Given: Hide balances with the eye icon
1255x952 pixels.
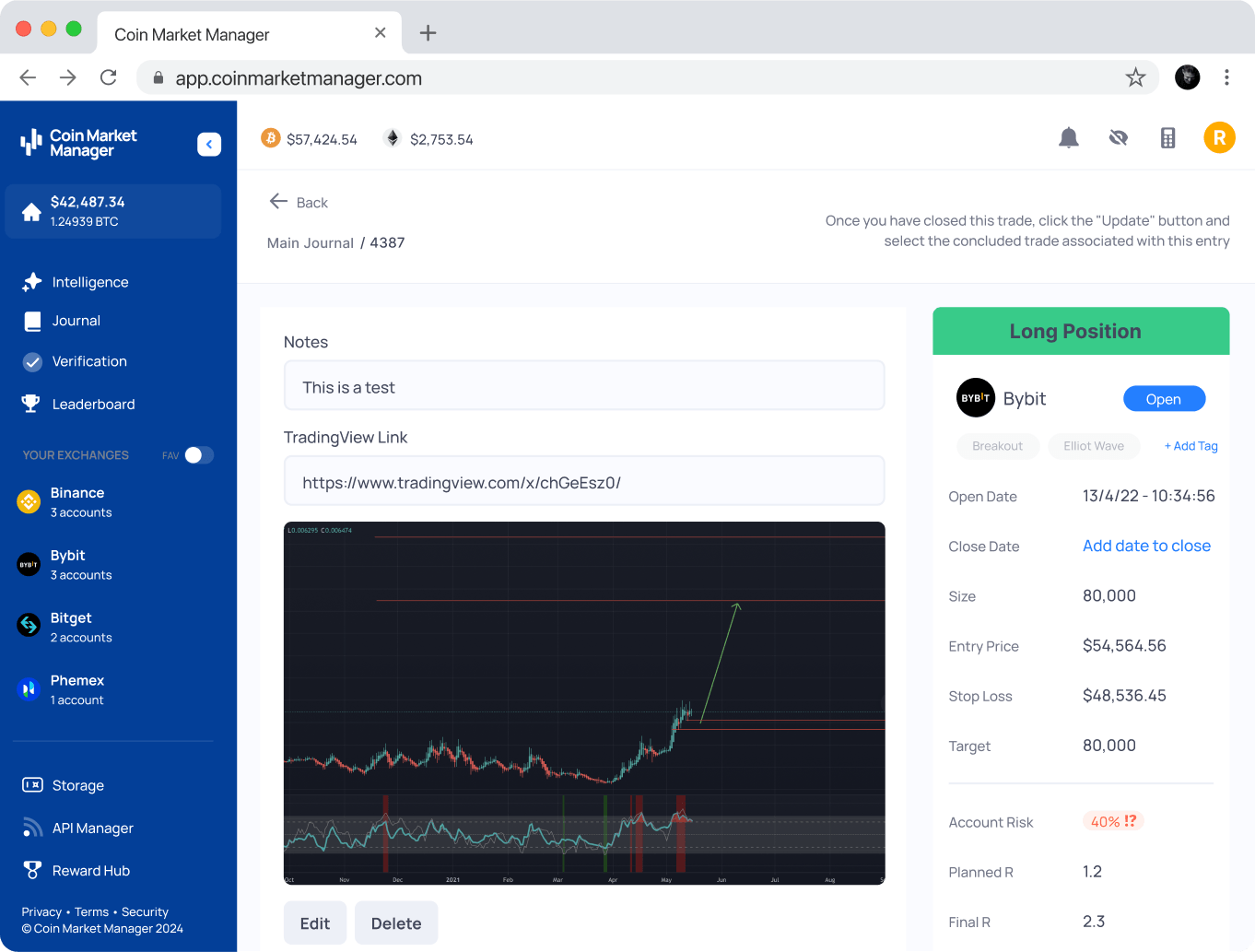Looking at the screenshot, I should [1118, 137].
